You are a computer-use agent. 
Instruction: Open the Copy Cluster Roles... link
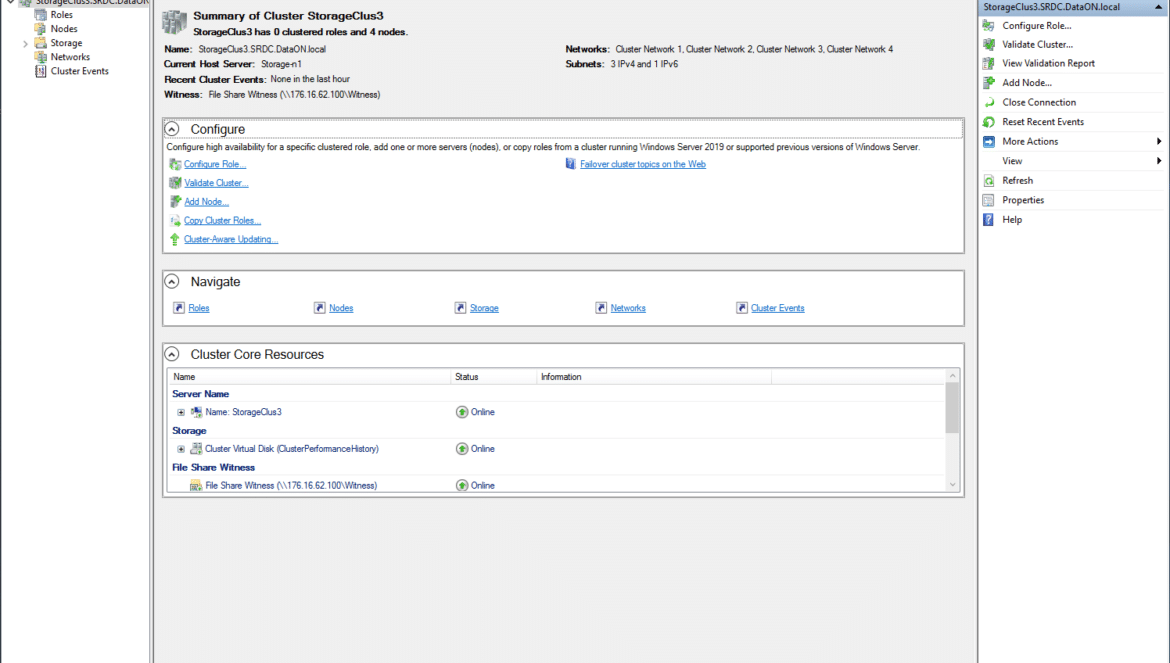pos(222,221)
